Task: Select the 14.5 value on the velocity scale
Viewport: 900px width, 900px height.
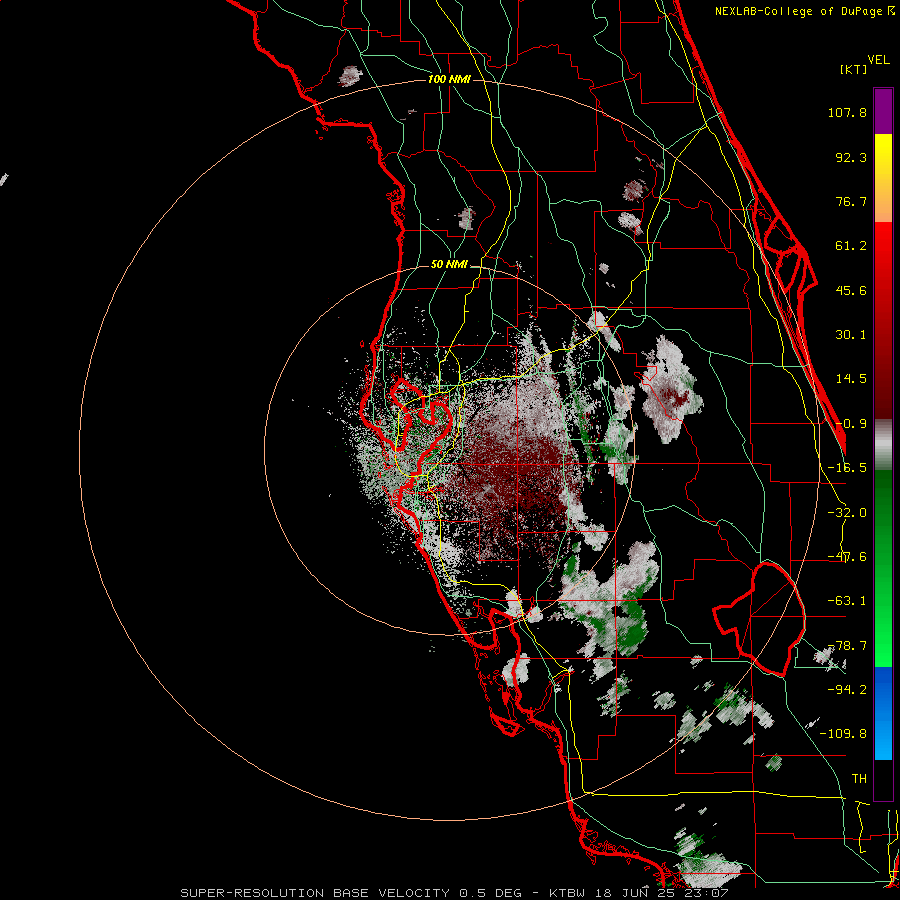Action: click(x=851, y=379)
